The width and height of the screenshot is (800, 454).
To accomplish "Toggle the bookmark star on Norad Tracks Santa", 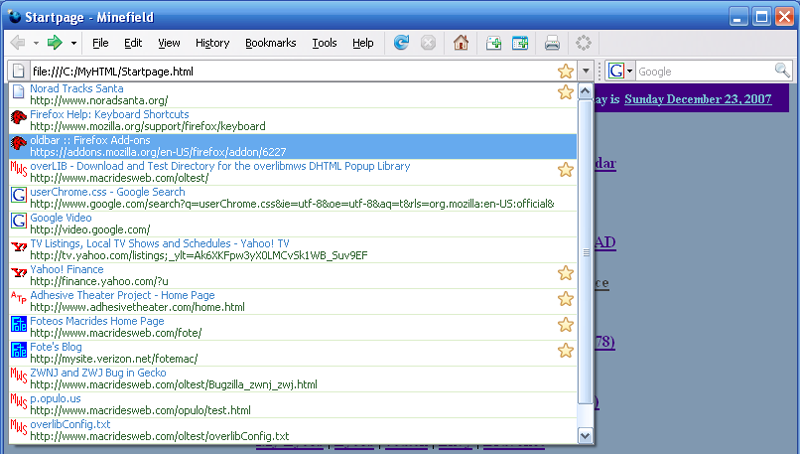I will tap(565, 92).
